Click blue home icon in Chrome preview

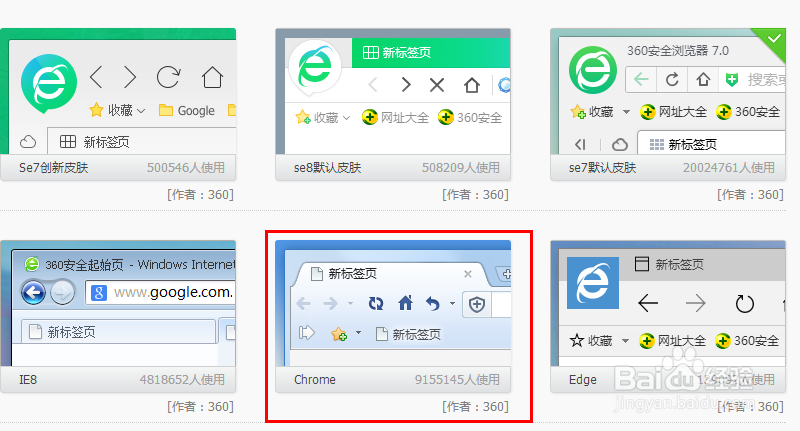coord(405,303)
